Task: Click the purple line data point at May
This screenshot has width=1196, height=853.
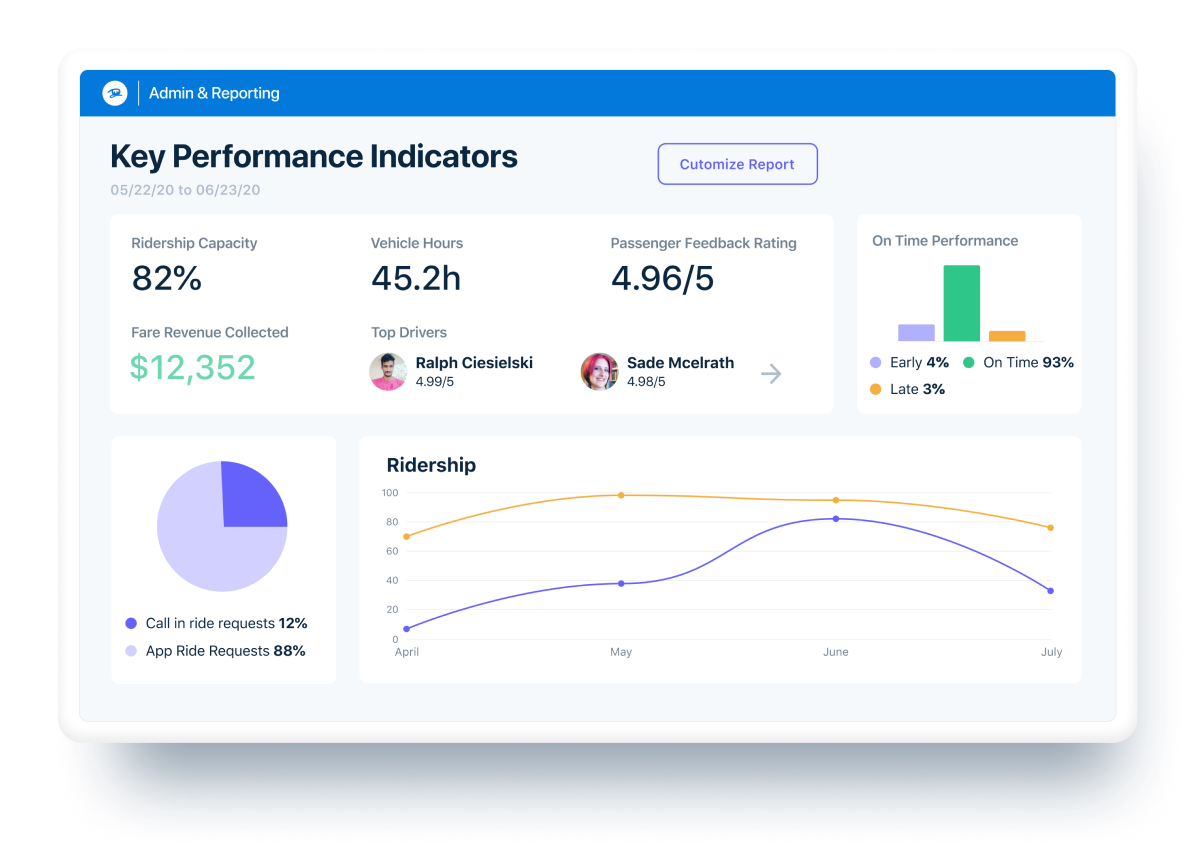Action: [621, 584]
